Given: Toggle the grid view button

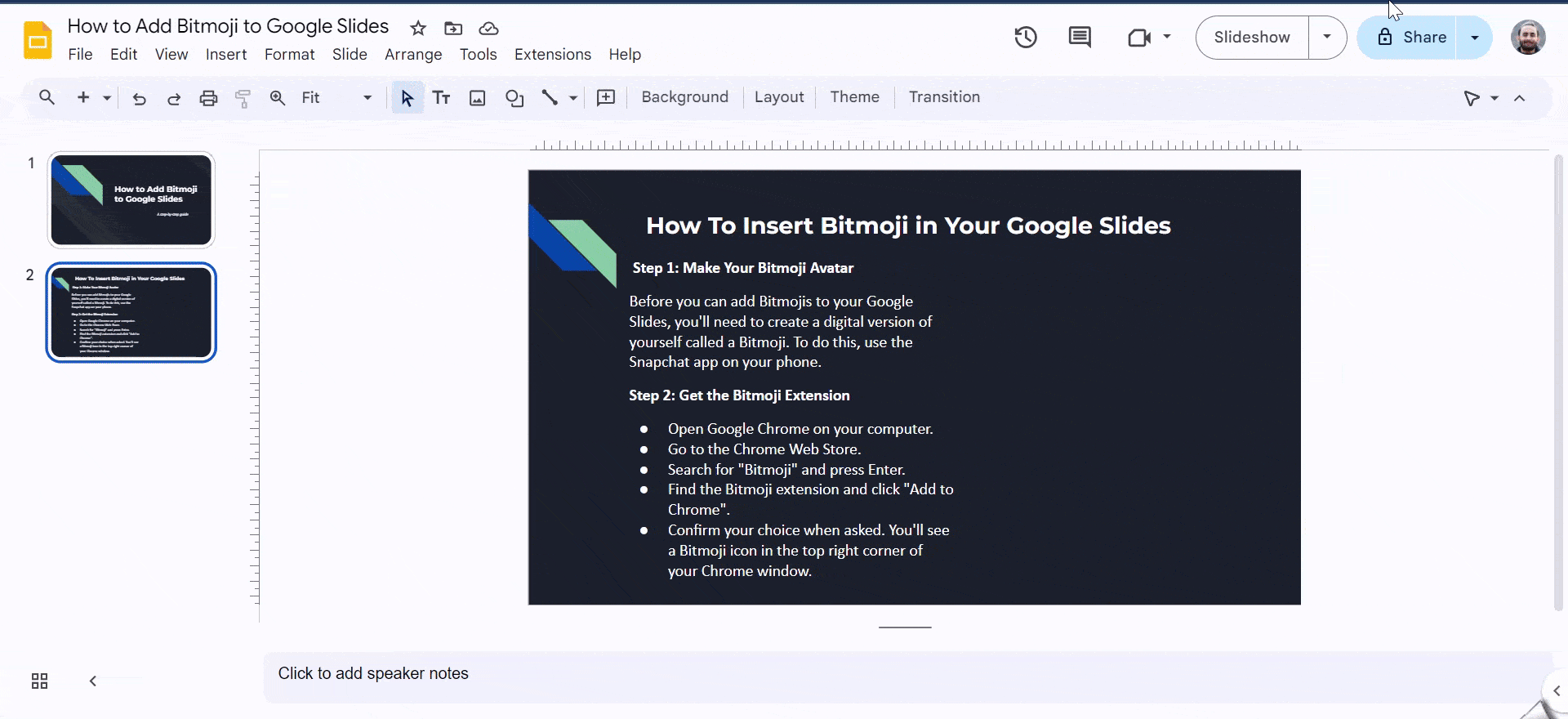Looking at the screenshot, I should [x=39, y=681].
